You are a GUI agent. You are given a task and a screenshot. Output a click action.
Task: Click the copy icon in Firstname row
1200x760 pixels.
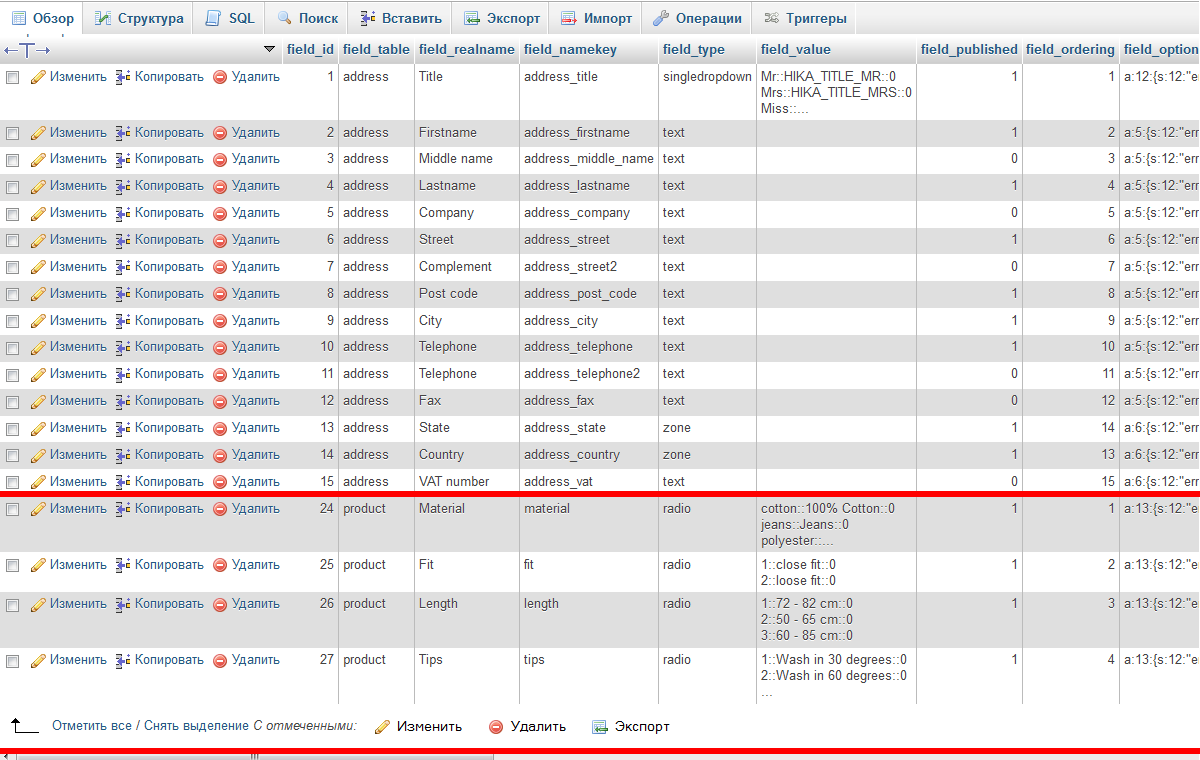124,133
